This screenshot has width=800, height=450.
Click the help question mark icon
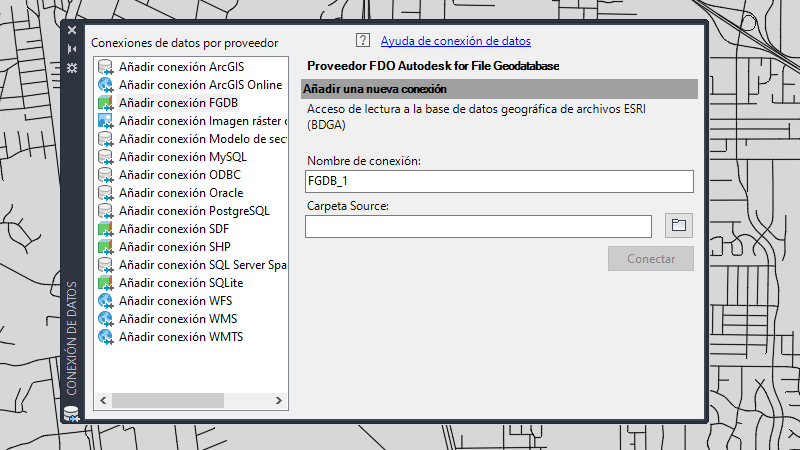tap(363, 40)
